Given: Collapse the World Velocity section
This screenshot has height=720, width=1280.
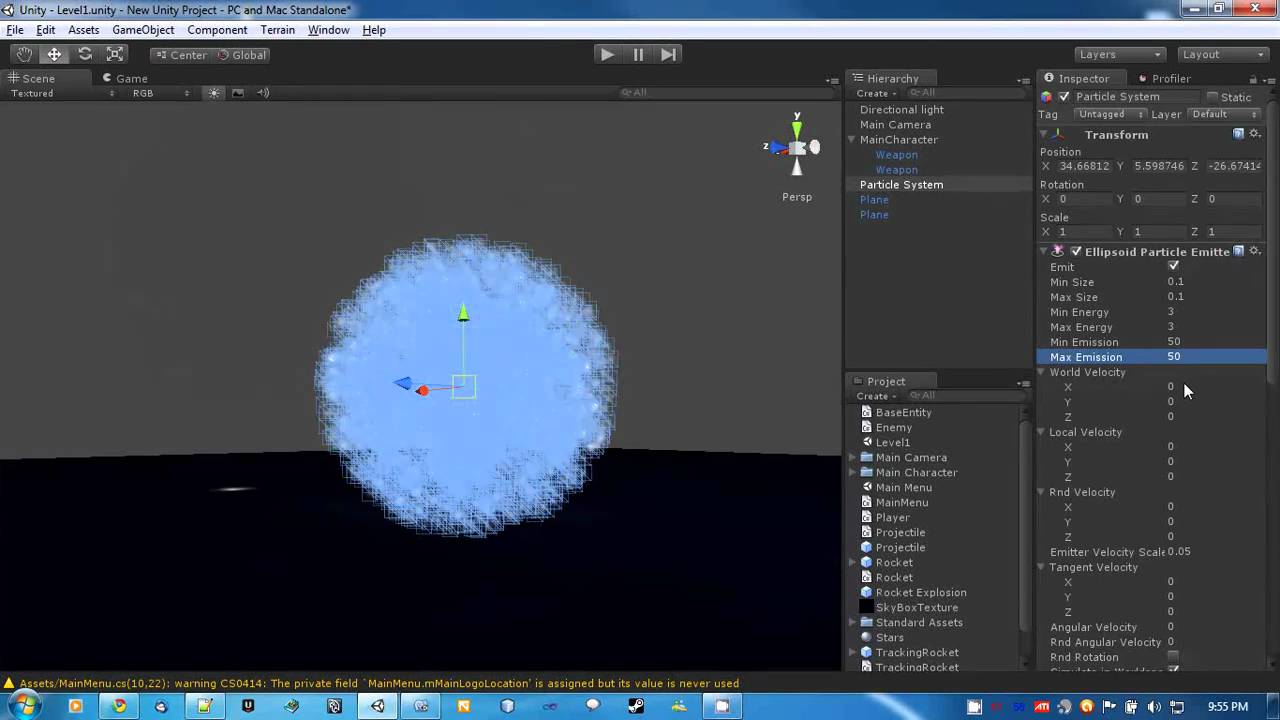Looking at the screenshot, I should coord(1041,372).
